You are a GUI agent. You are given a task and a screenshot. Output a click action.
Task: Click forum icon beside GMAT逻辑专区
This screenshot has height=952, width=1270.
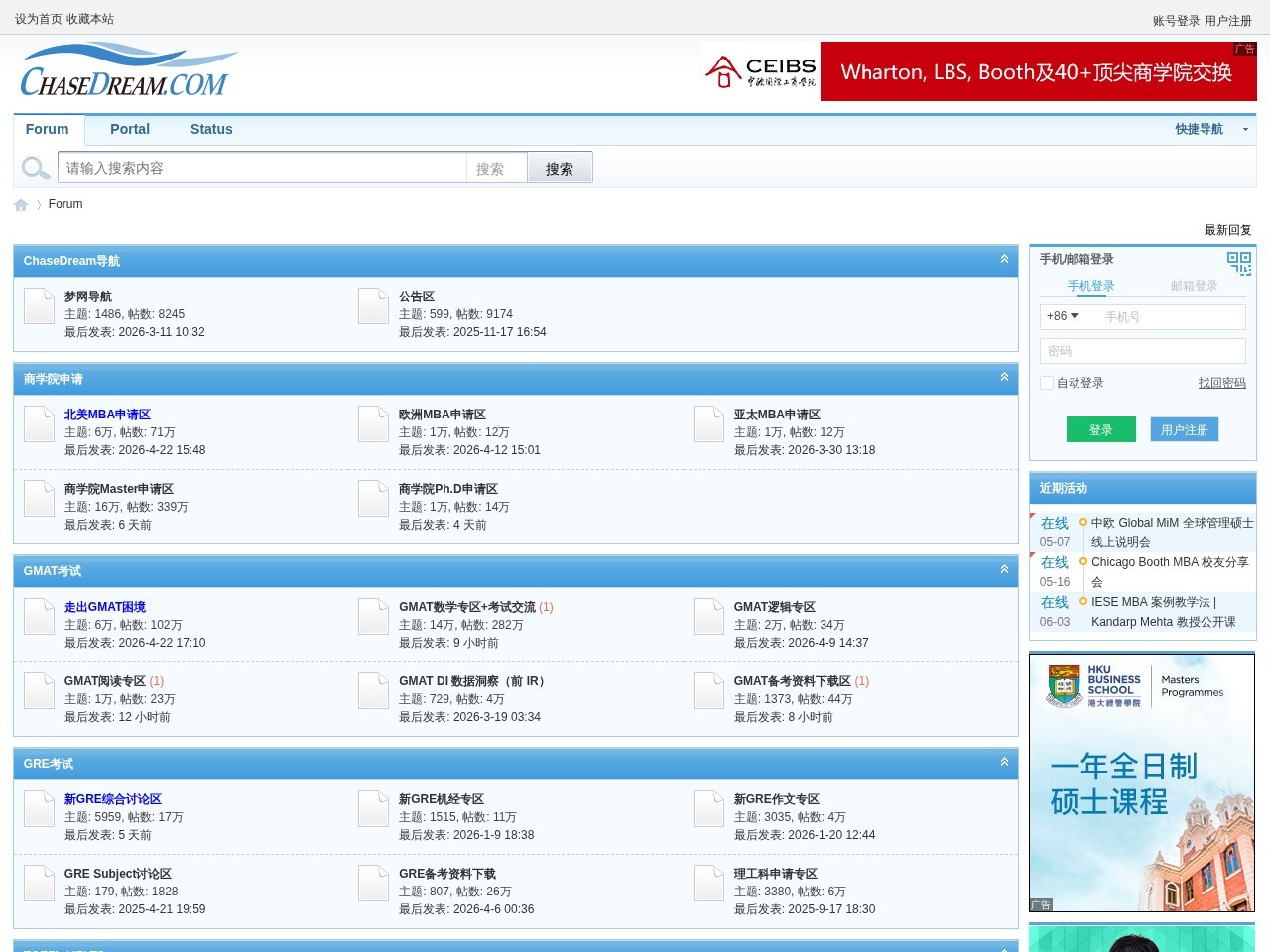709,616
